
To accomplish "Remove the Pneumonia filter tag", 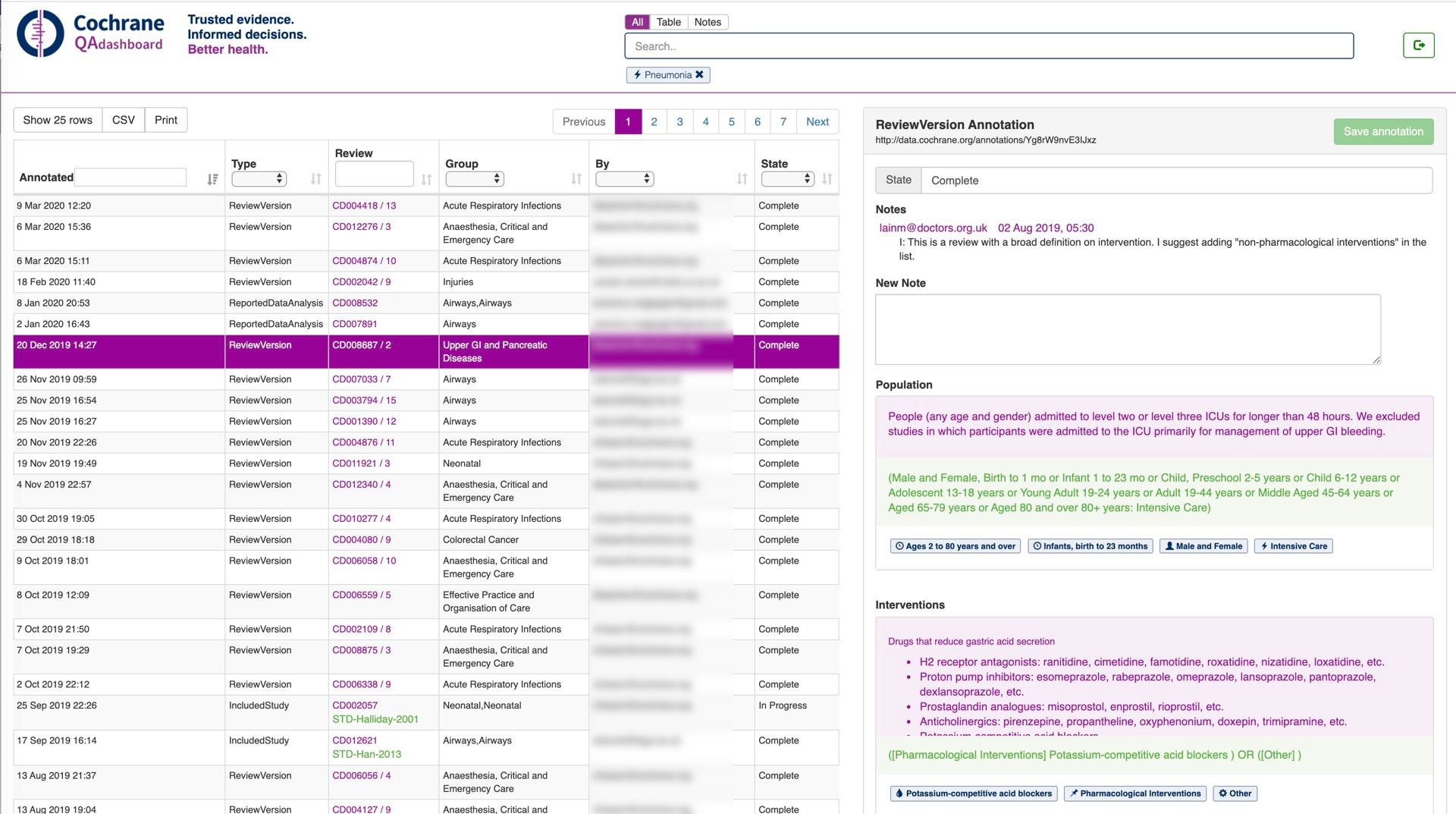I will click(698, 74).
